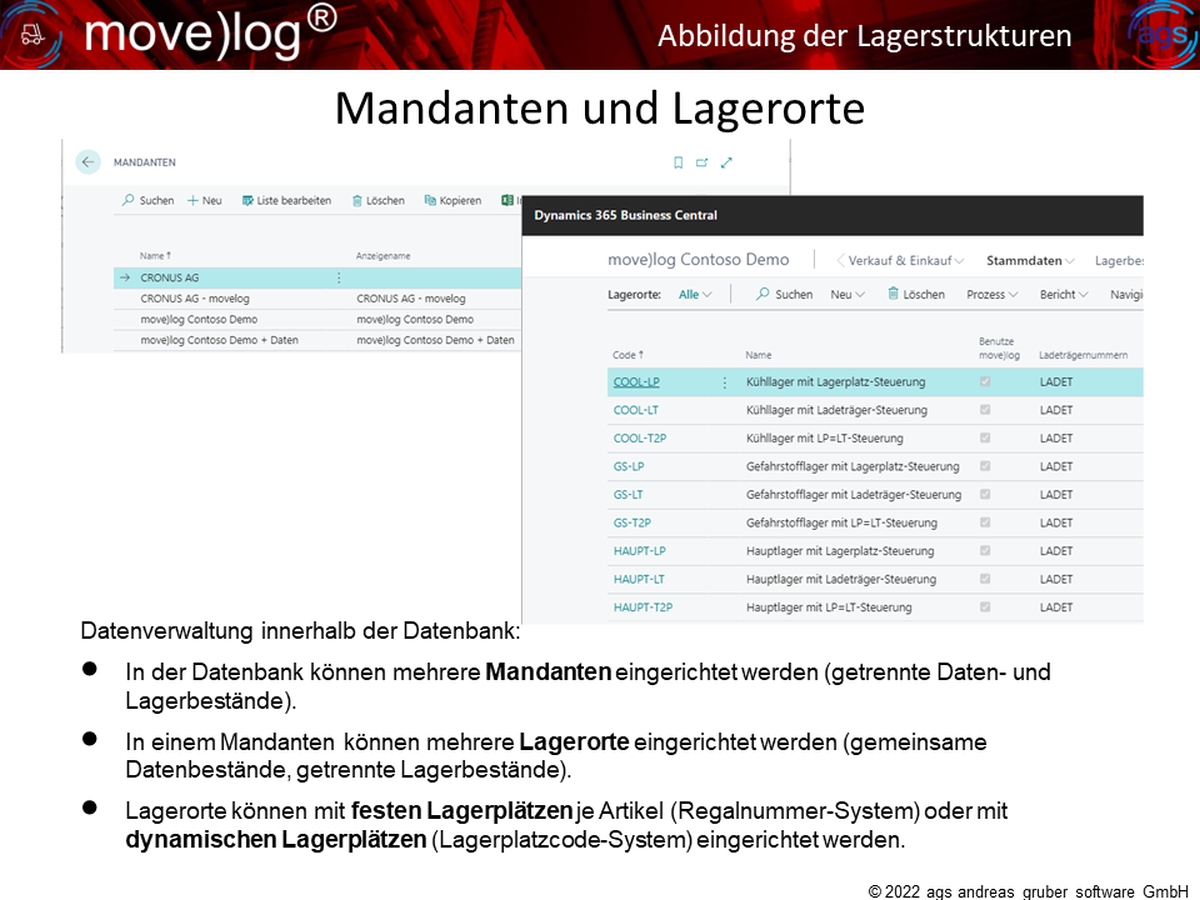Click the bookmark icon in Mandanten window
Image resolution: width=1200 pixels, height=900 pixels.
pos(678,162)
